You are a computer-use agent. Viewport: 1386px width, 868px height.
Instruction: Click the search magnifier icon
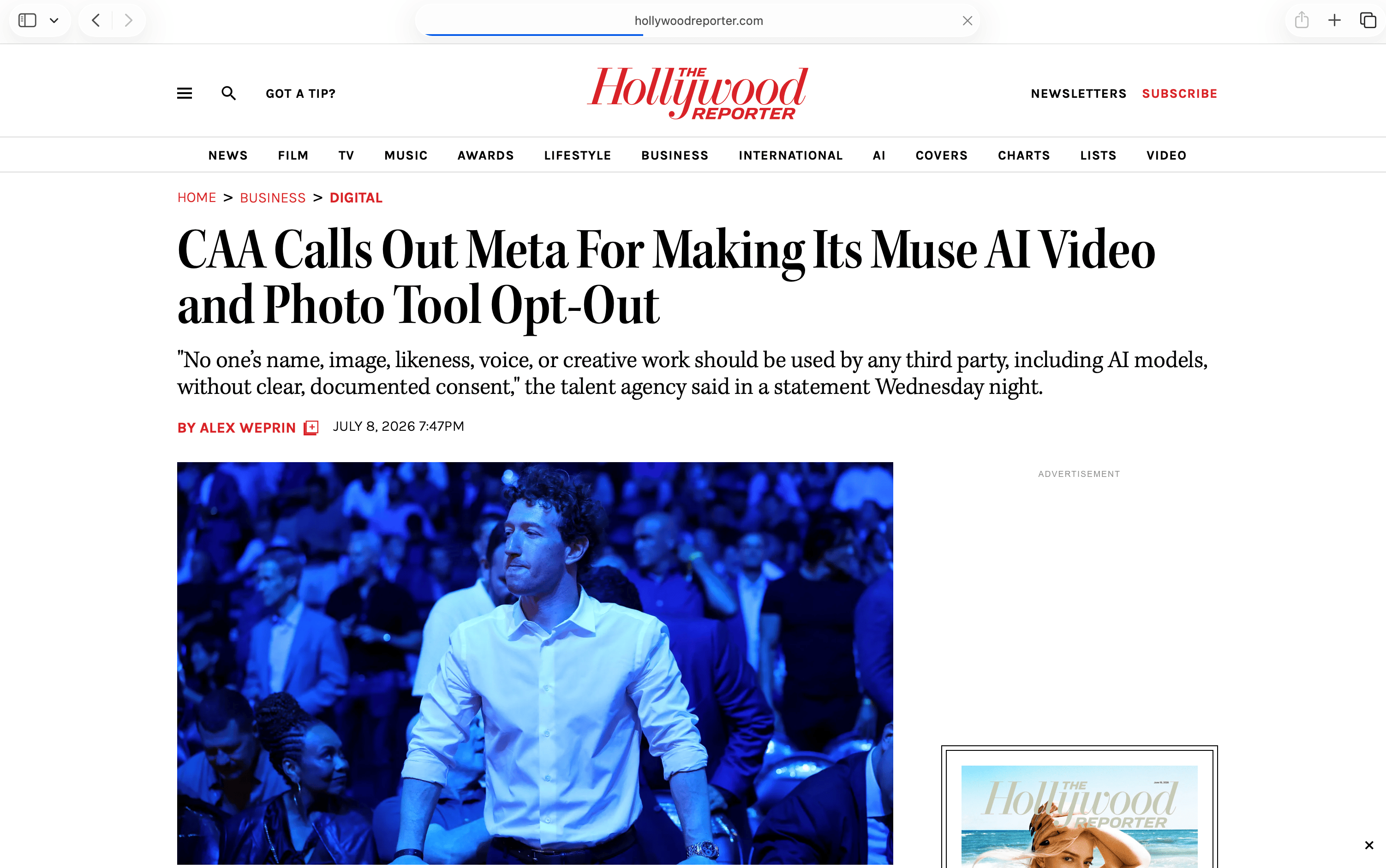tap(228, 93)
